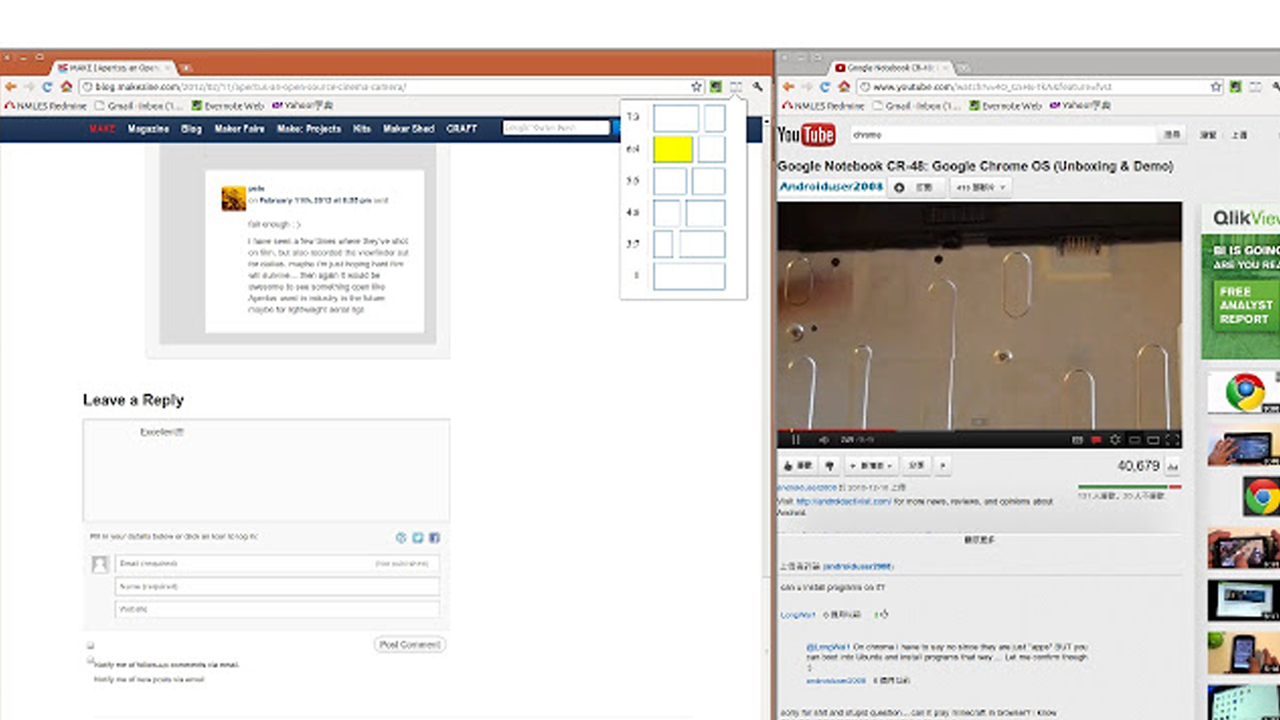Open Maker Faire in the MAKE nav bar
Screen dimensions: 1280x720
pos(239,129)
